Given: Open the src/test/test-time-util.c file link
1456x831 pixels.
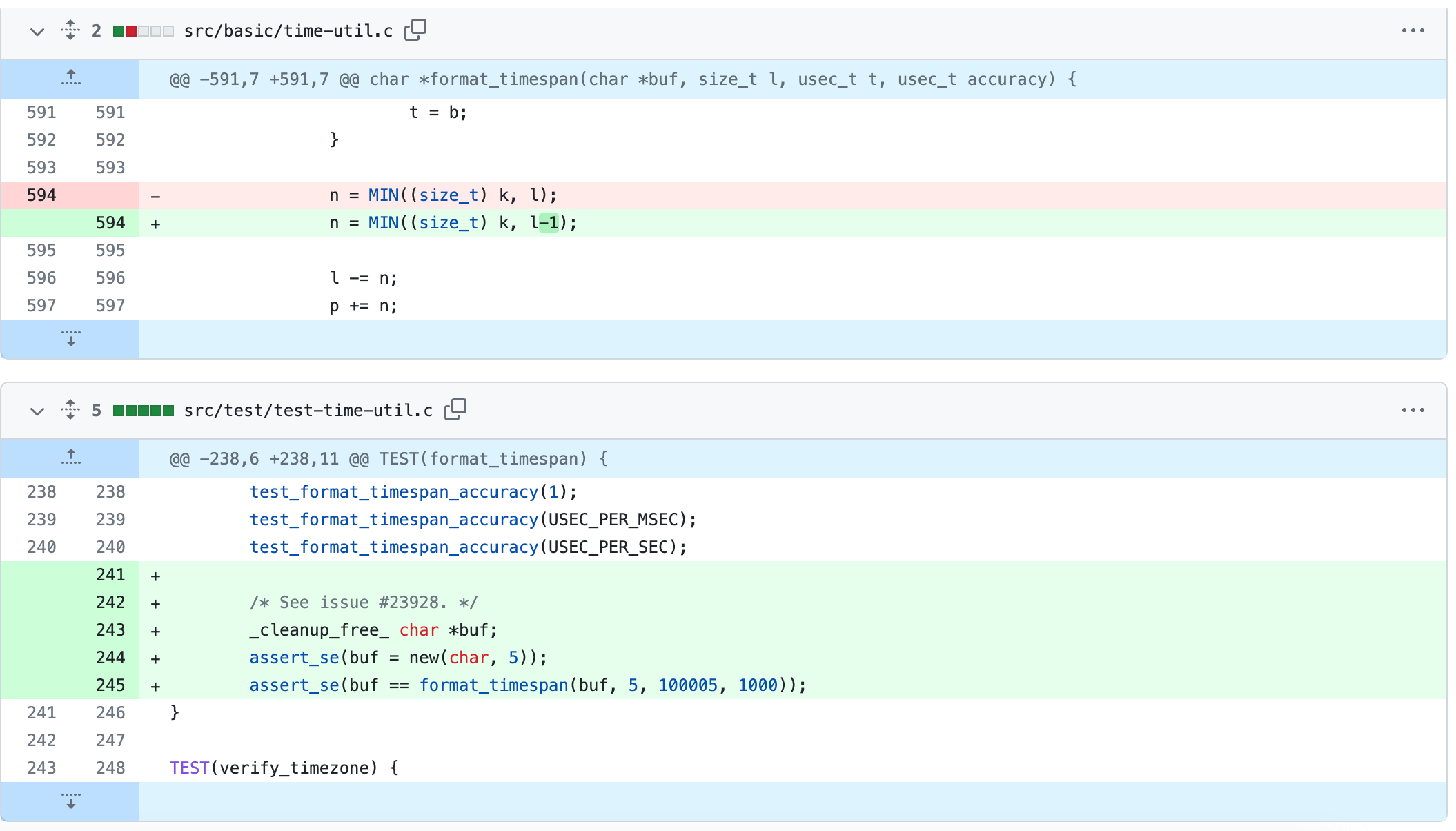Looking at the screenshot, I should point(308,411).
